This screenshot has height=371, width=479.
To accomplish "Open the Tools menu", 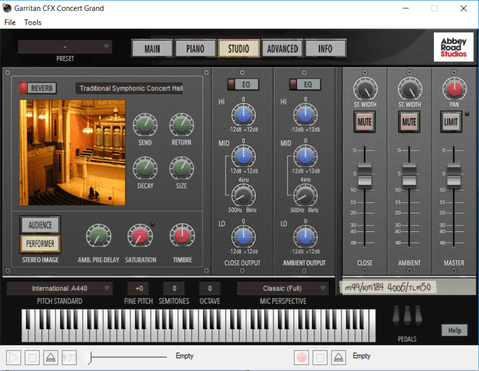I will [x=33, y=22].
